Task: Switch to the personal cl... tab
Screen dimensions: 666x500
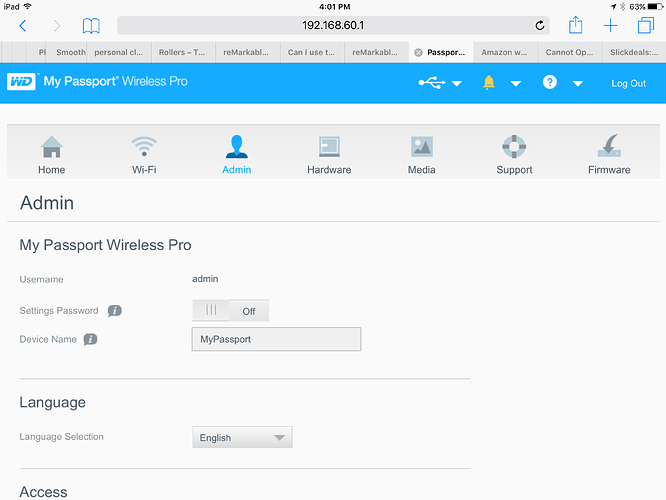Action: tap(119, 52)
